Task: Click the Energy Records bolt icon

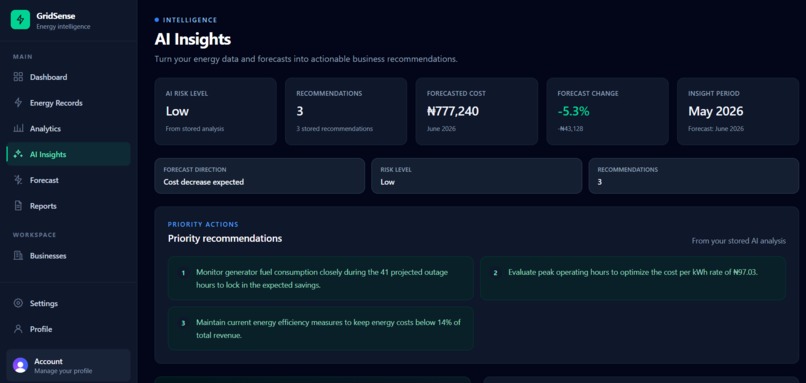Action: click(x=19, y=103)
